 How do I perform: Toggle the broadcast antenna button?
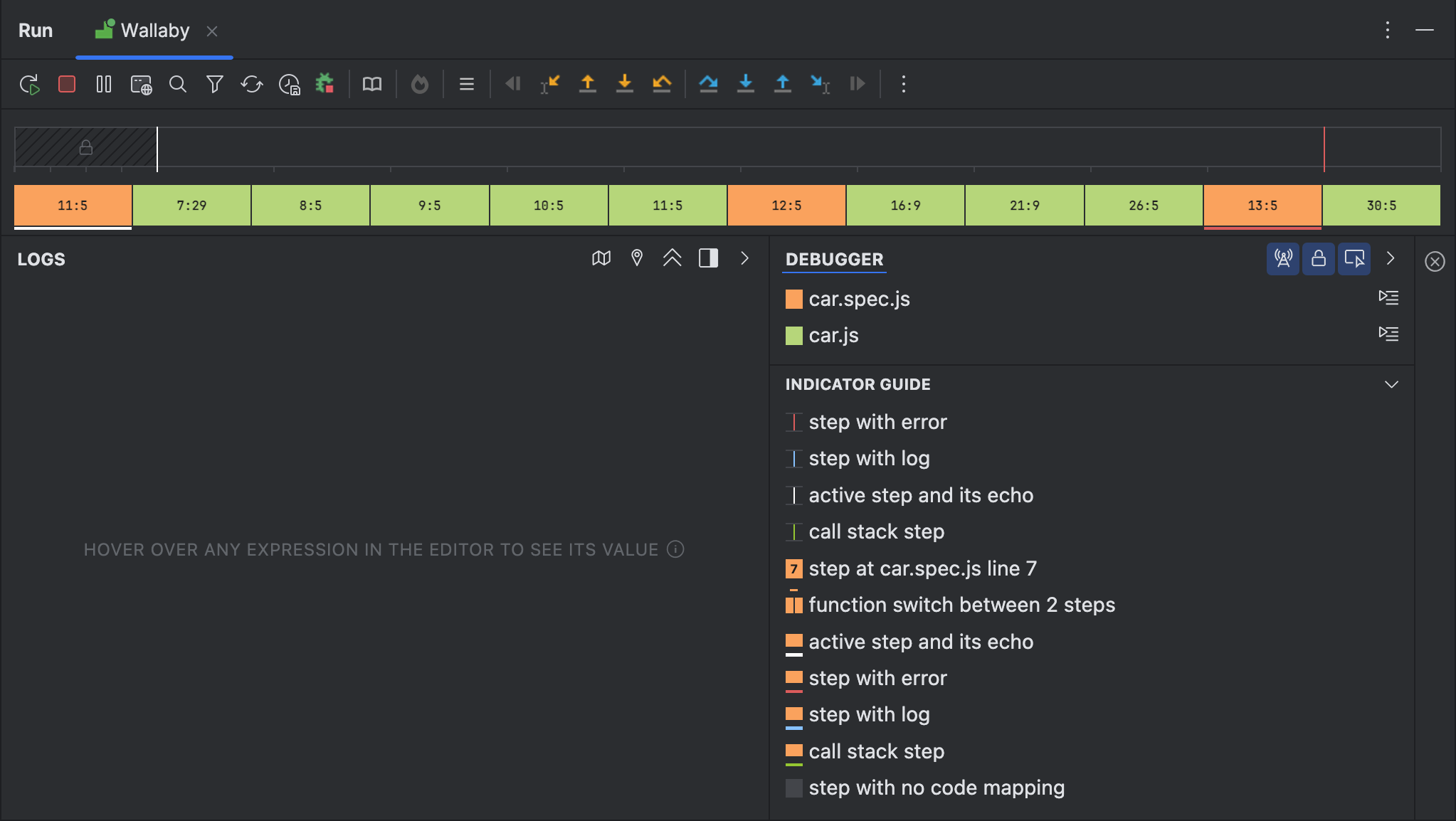tap(1283, 258)
